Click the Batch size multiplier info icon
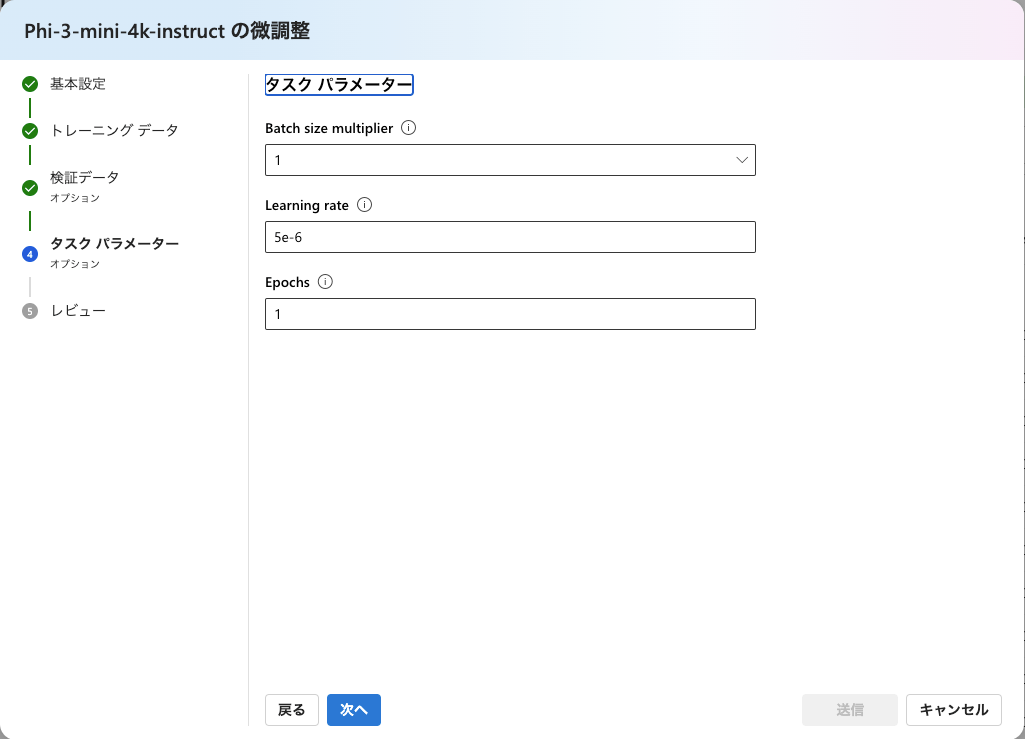The width and height of the screenshot is (1025, 739). pos(409,128)
